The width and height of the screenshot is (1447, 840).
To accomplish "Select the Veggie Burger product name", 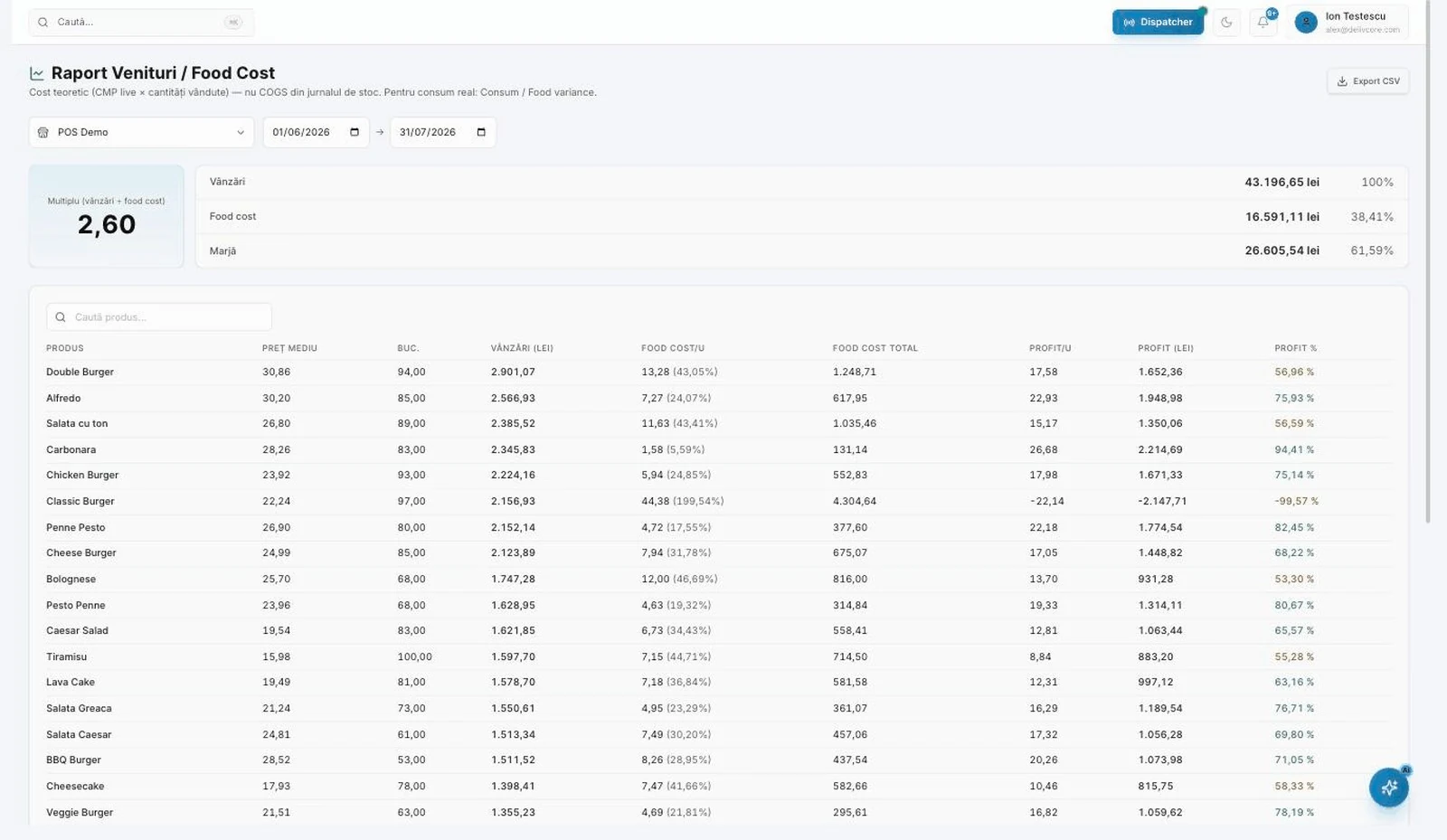I will click(80, 812).
